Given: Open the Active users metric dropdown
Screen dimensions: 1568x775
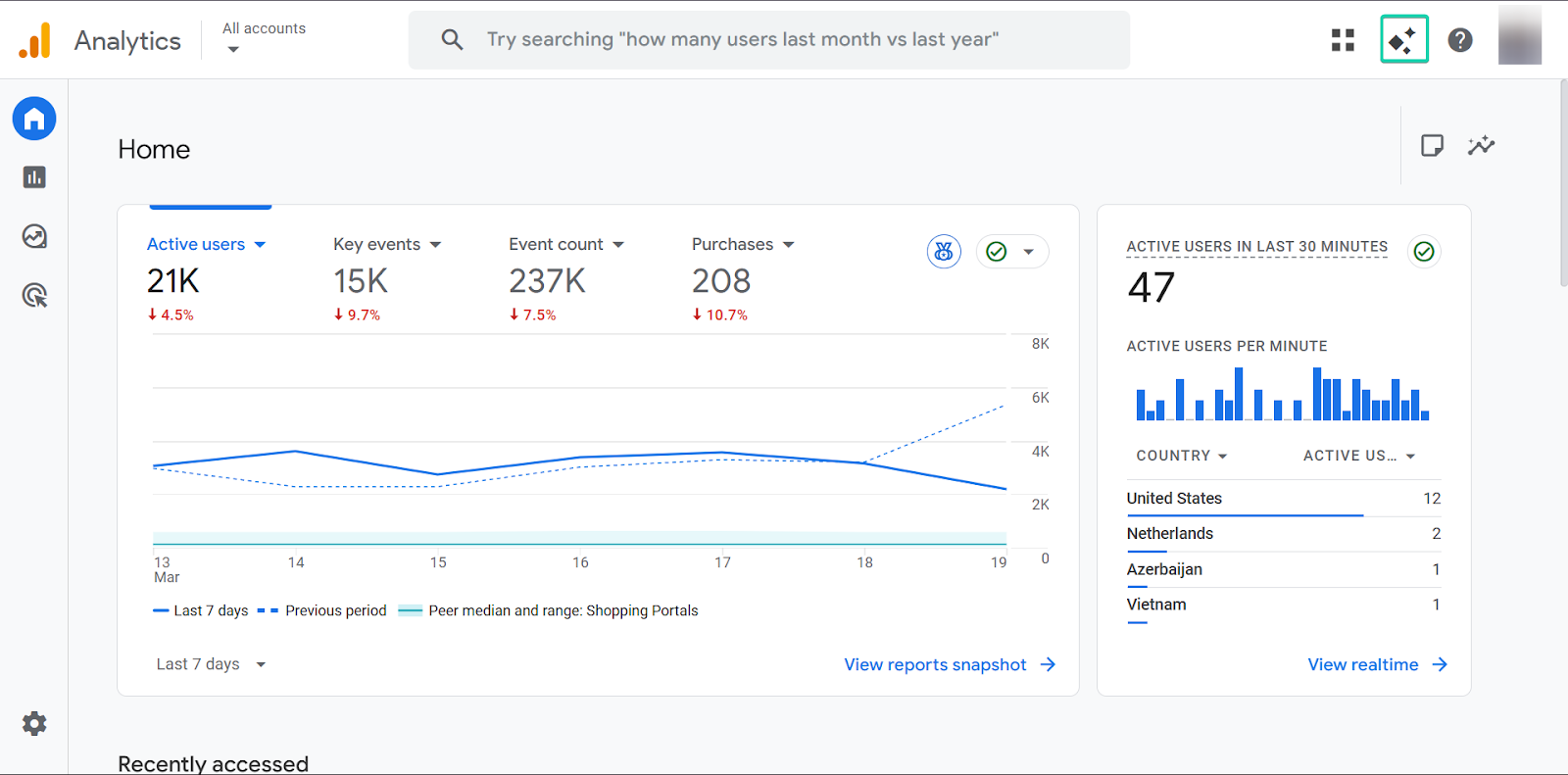Looking at the screenshot, I should click(207, 244).
